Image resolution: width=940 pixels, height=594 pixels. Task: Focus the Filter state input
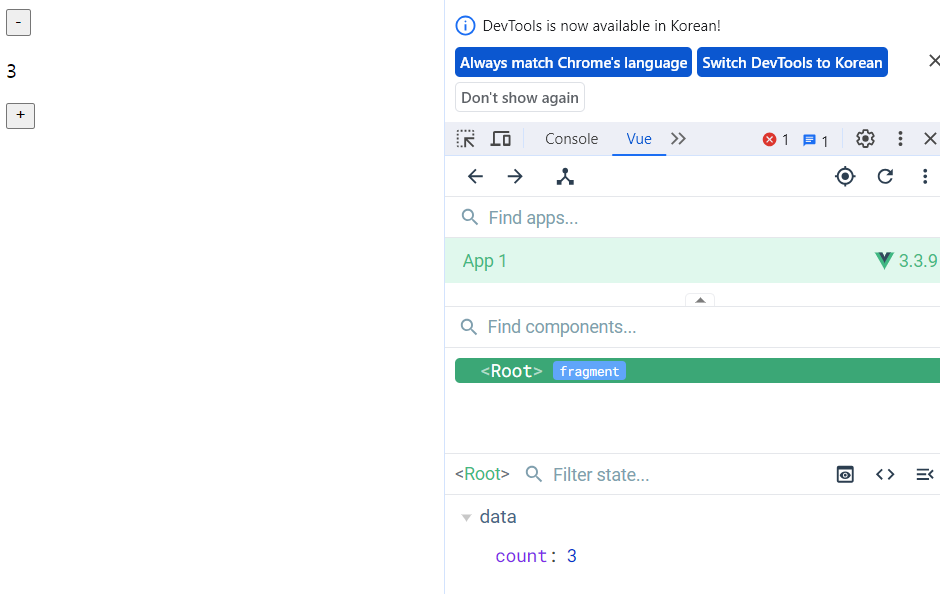601,475
